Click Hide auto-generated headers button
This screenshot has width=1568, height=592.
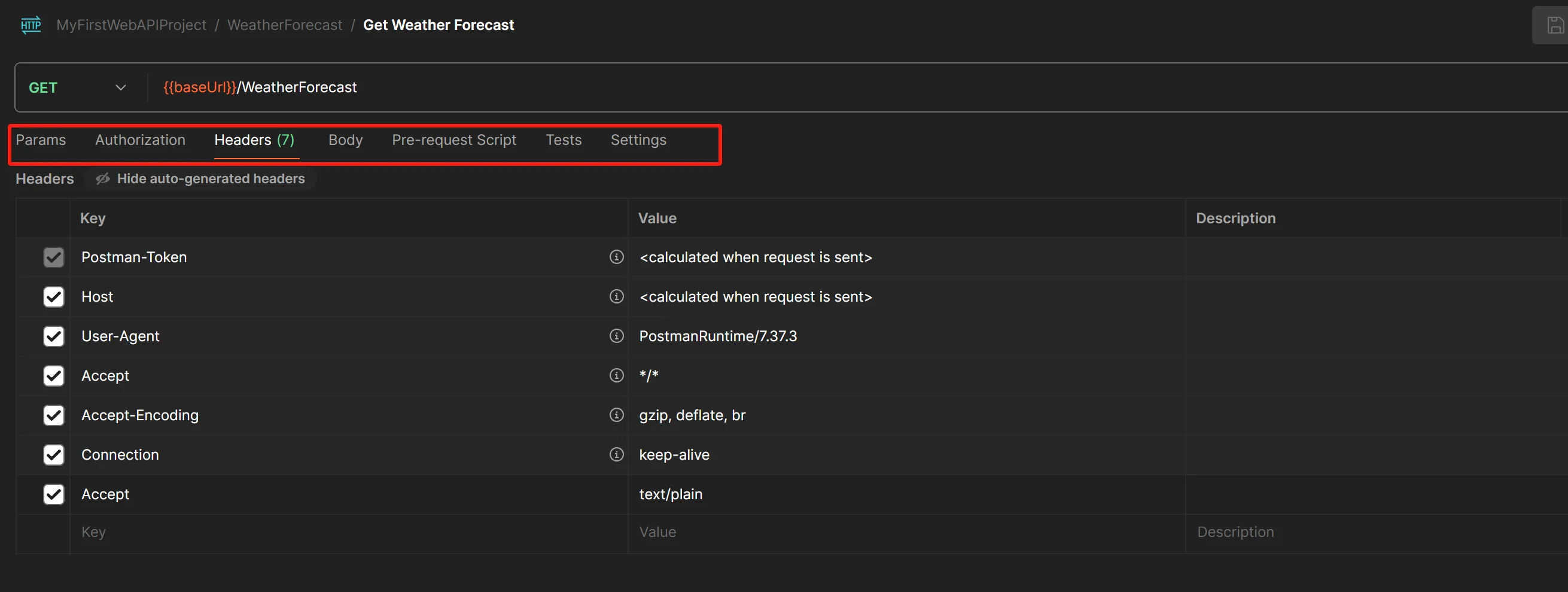click(x=201, y=178)
